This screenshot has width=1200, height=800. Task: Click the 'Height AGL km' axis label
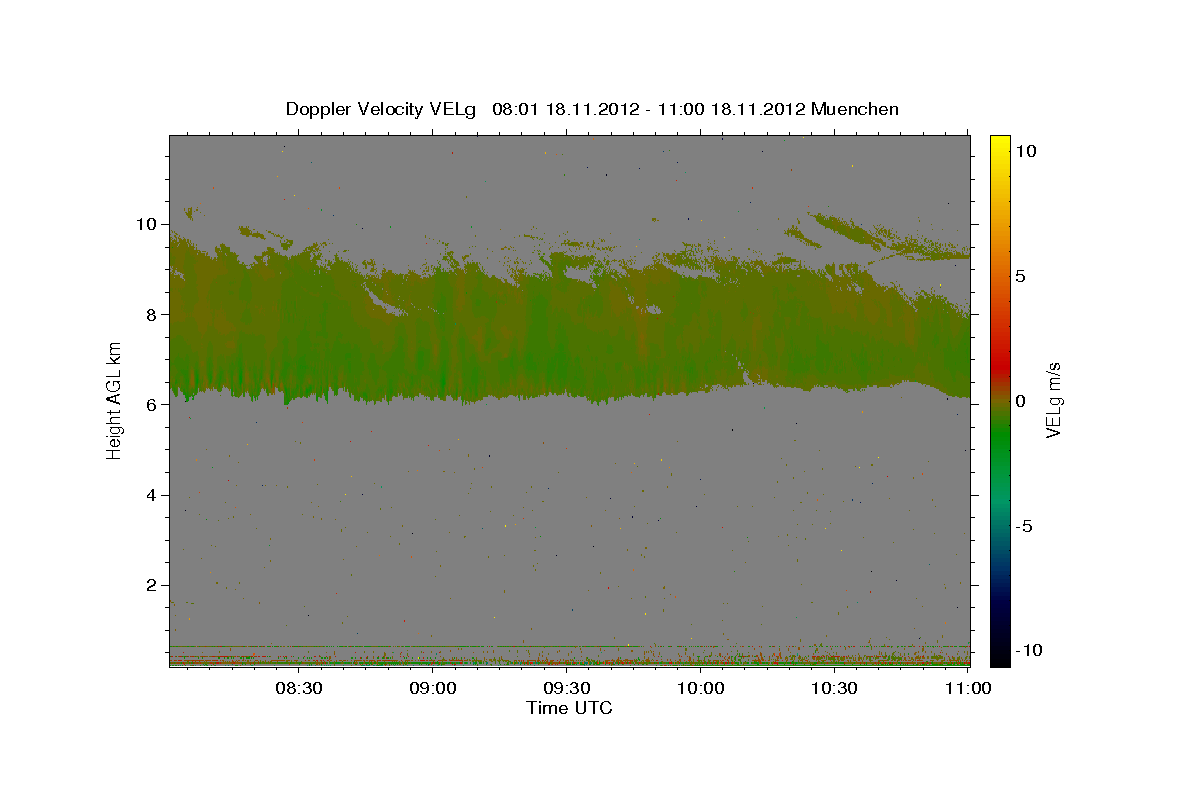115,399
